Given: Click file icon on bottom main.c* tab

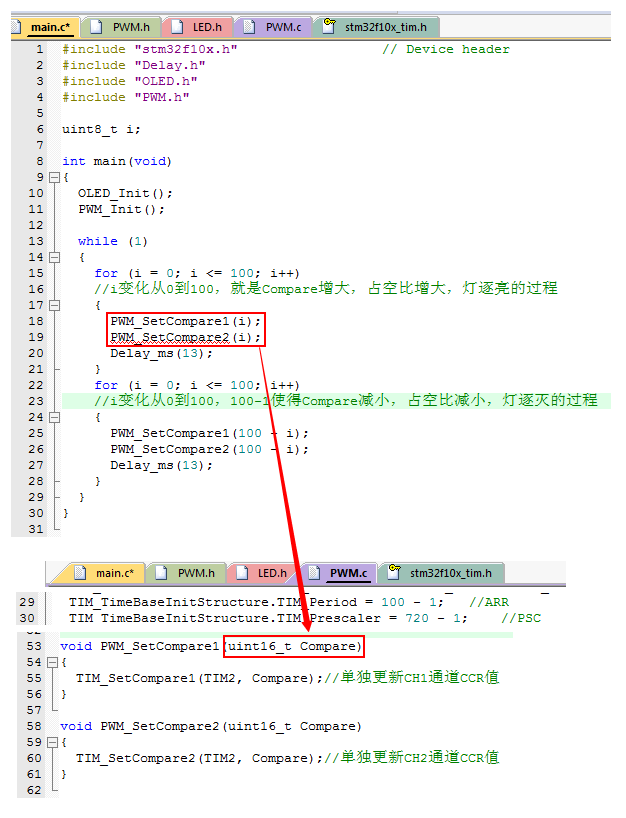Looking at the screenshot, I should (x=80, y=573).
